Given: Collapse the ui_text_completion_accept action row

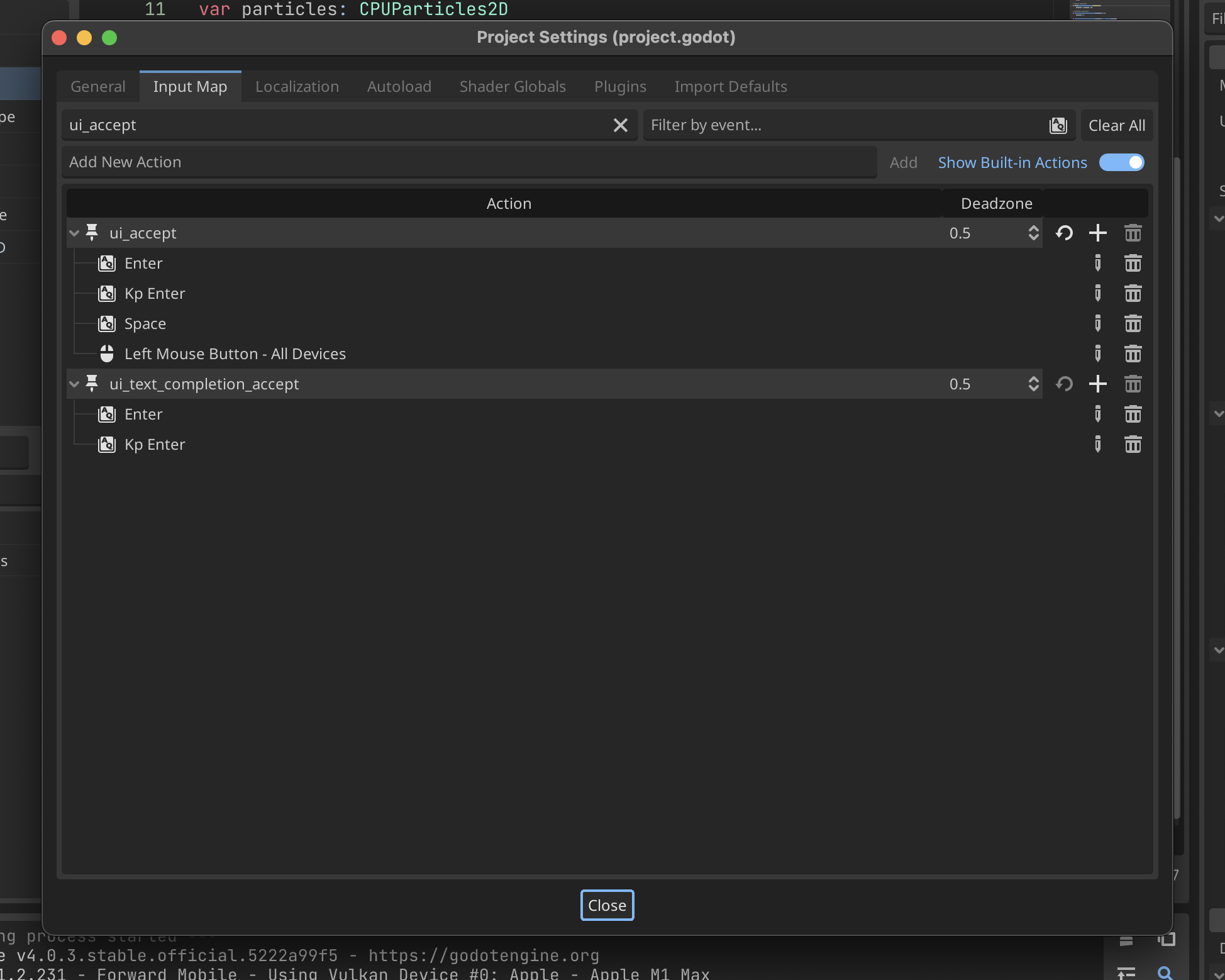Looking at the screenshot, I should click(74, 384).
